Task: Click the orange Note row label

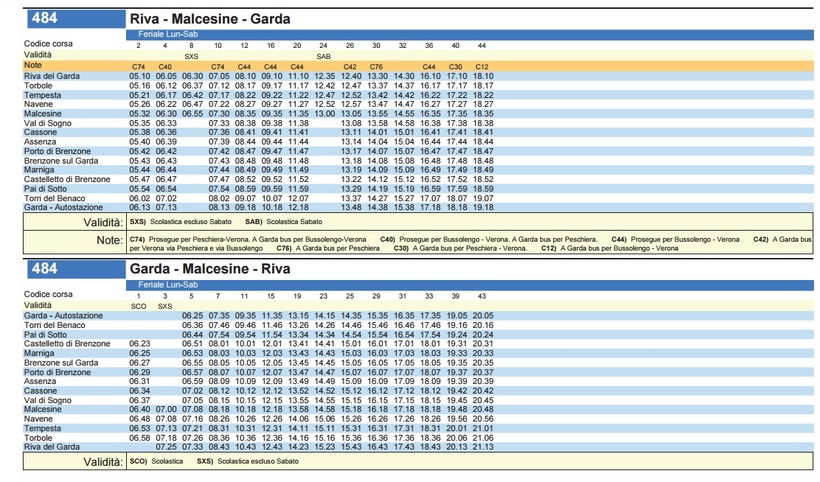Action: [33, 65]
